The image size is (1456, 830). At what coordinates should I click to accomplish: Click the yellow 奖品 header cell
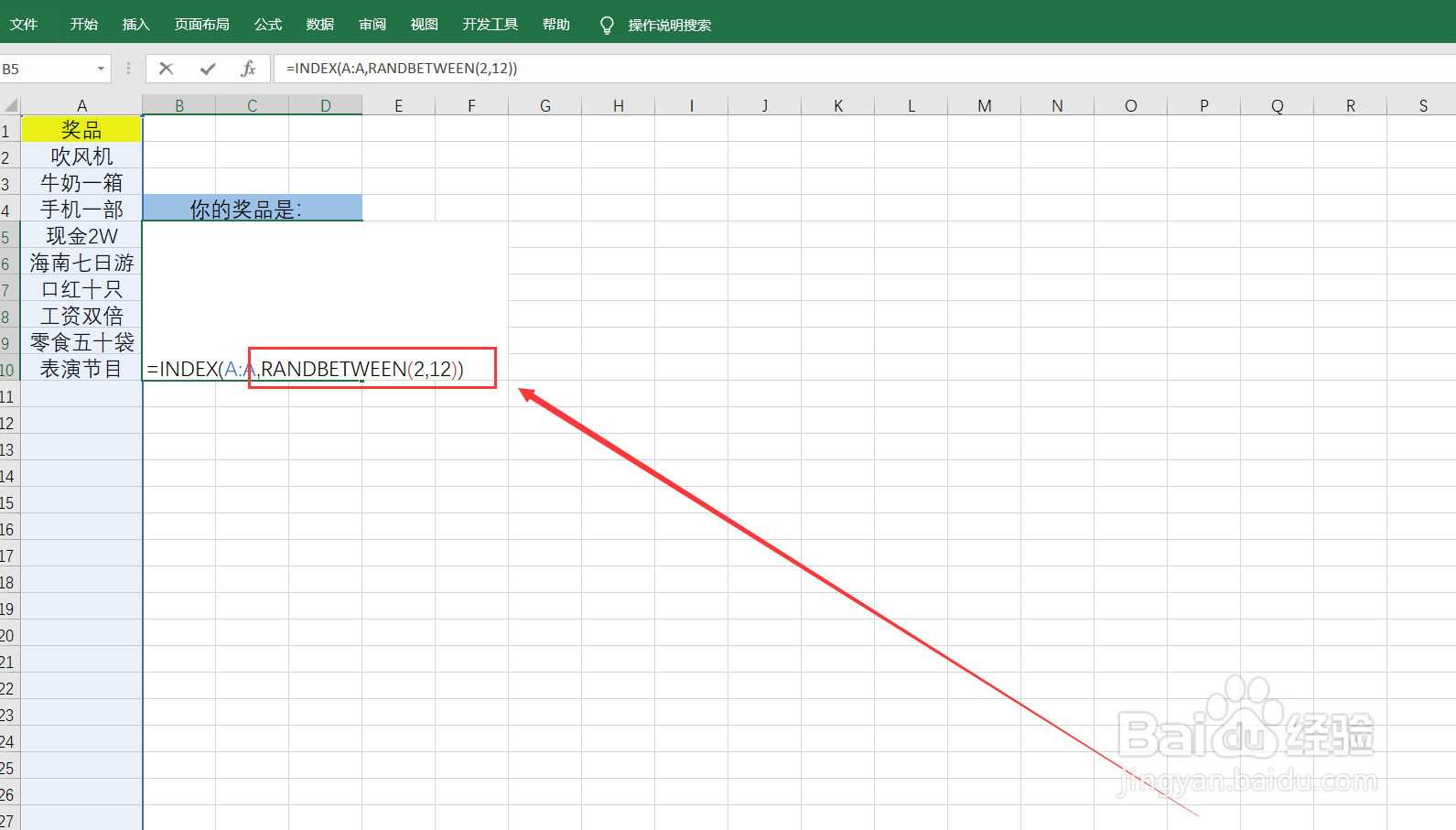(81, 130)
